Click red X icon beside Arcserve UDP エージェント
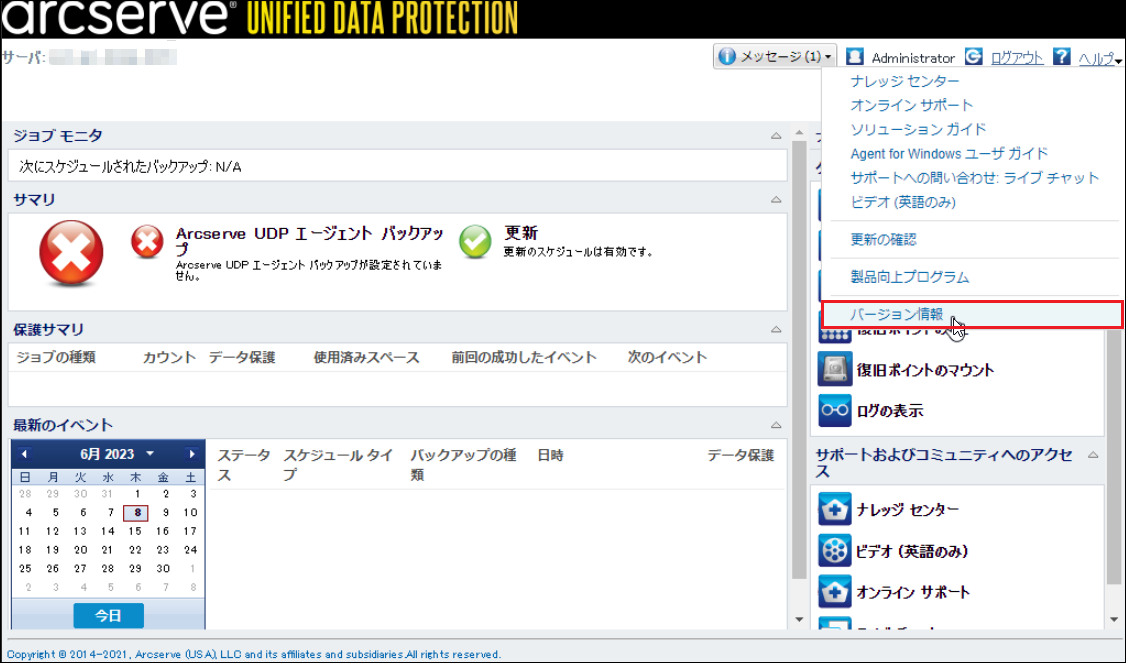1126x663 pixels. (147, 241)
